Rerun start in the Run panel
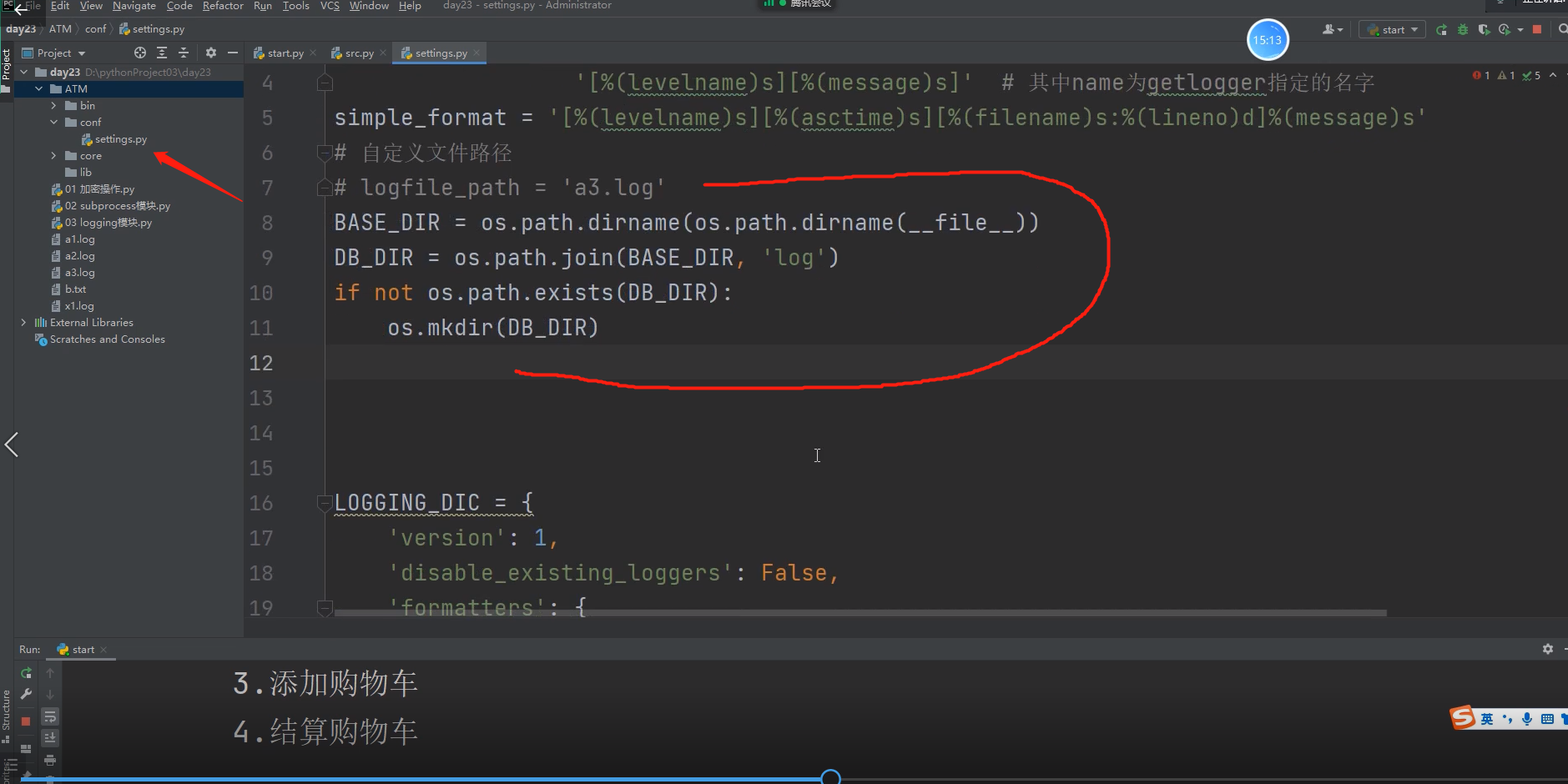The height and width of the screenshot is (784, 1568). 26,673
